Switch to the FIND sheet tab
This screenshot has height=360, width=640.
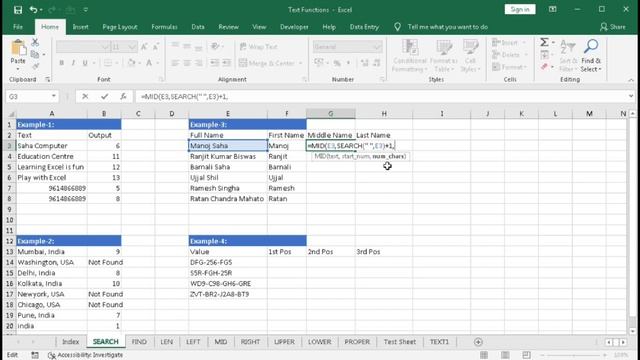click(139, 342)
